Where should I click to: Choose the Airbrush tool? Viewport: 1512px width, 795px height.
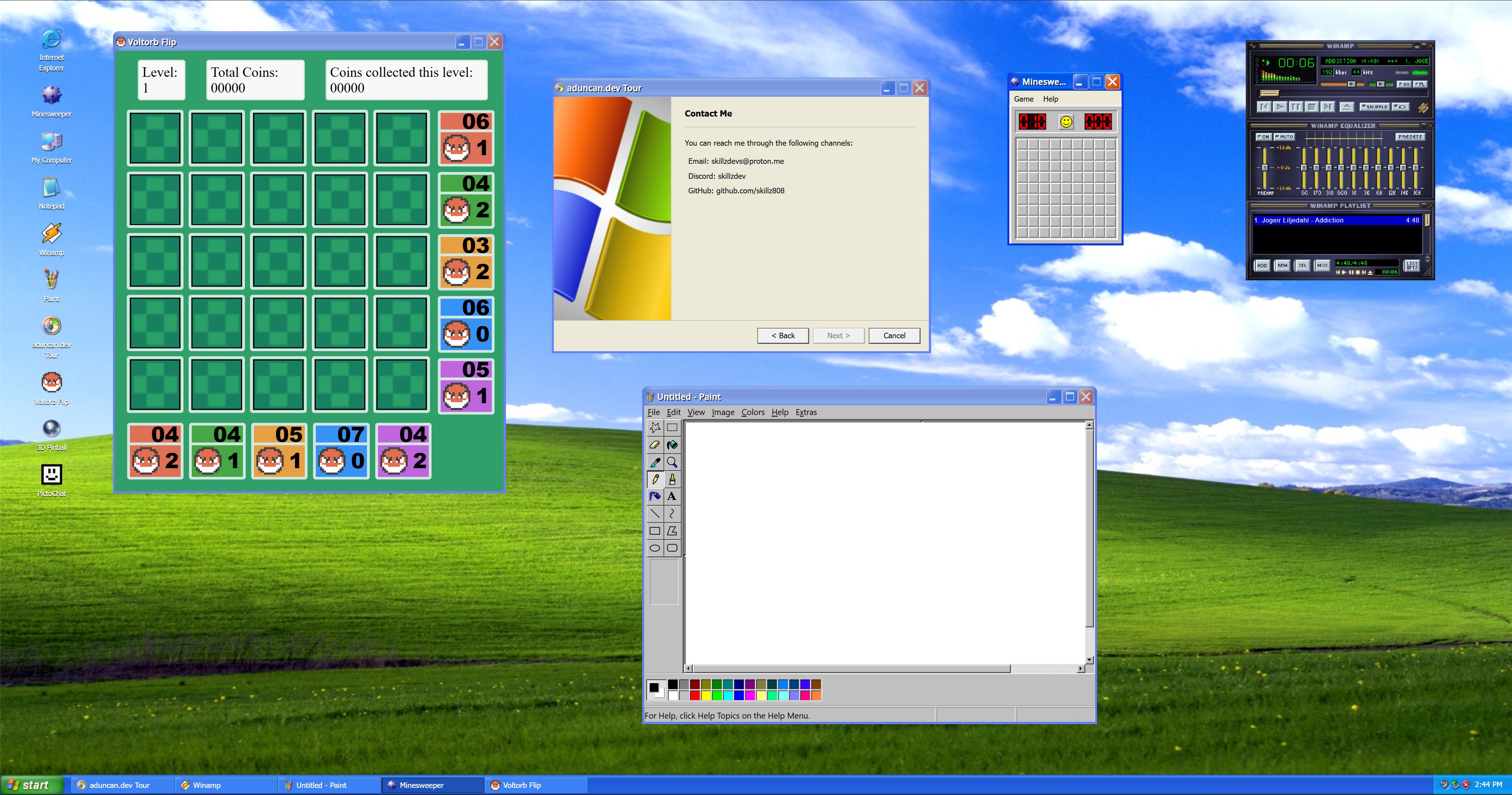[x=654, y=496]
